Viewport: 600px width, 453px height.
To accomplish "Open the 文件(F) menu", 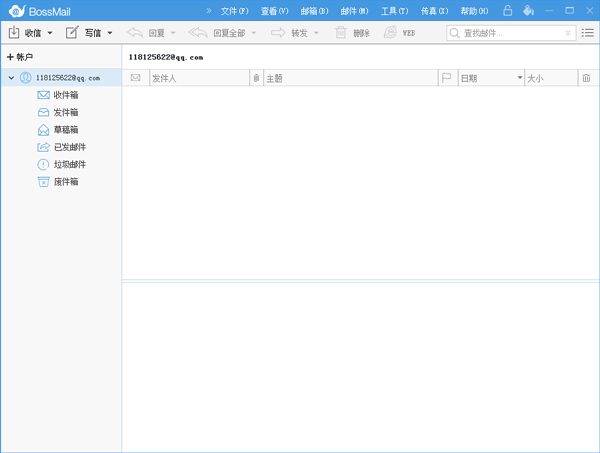I will coord(234,11).
